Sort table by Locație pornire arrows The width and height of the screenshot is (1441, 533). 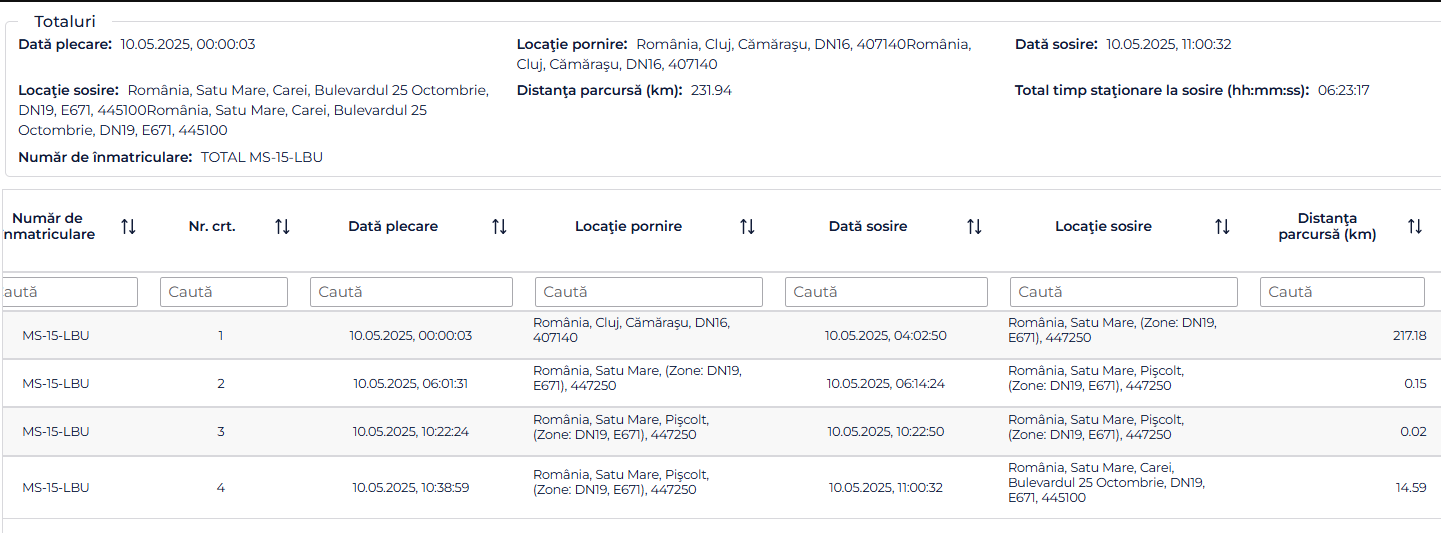(747, 227)
